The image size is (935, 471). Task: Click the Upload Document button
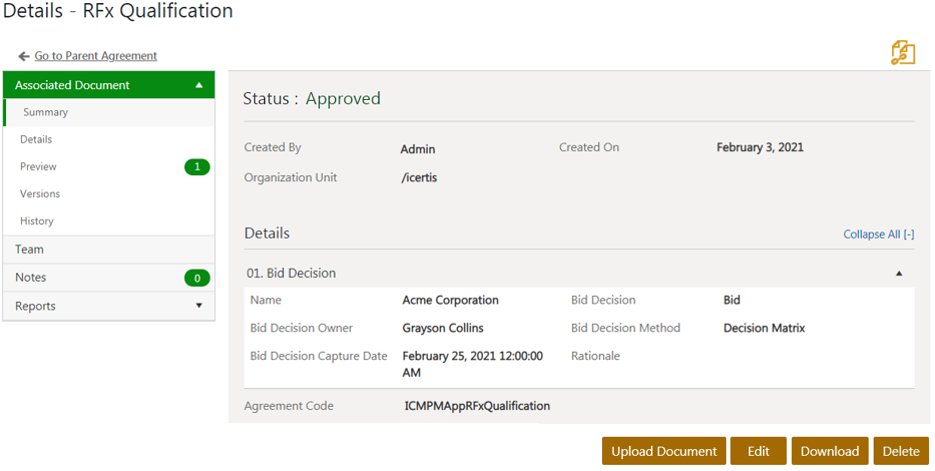point(664,451)
